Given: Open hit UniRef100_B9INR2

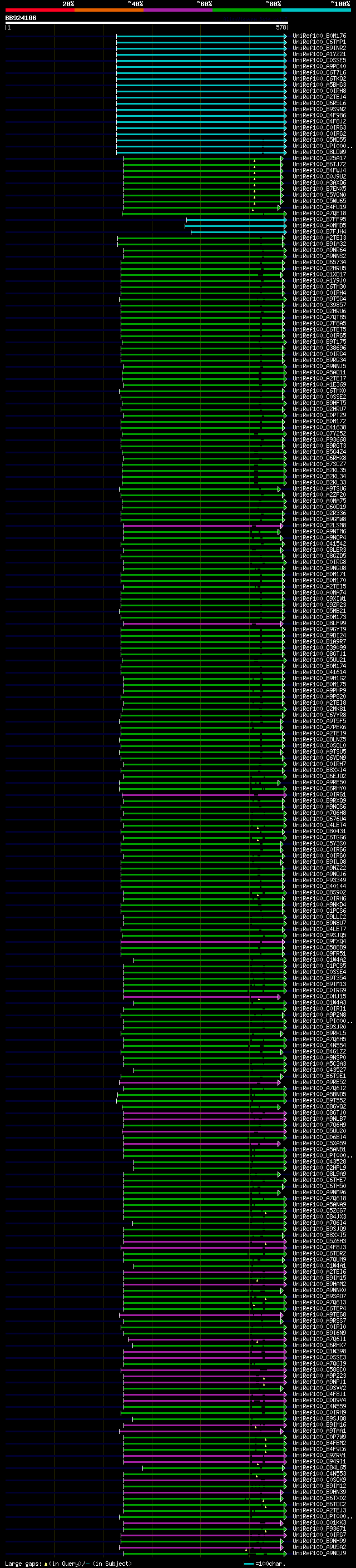Looking at the screenshot, I should [319, 48].
